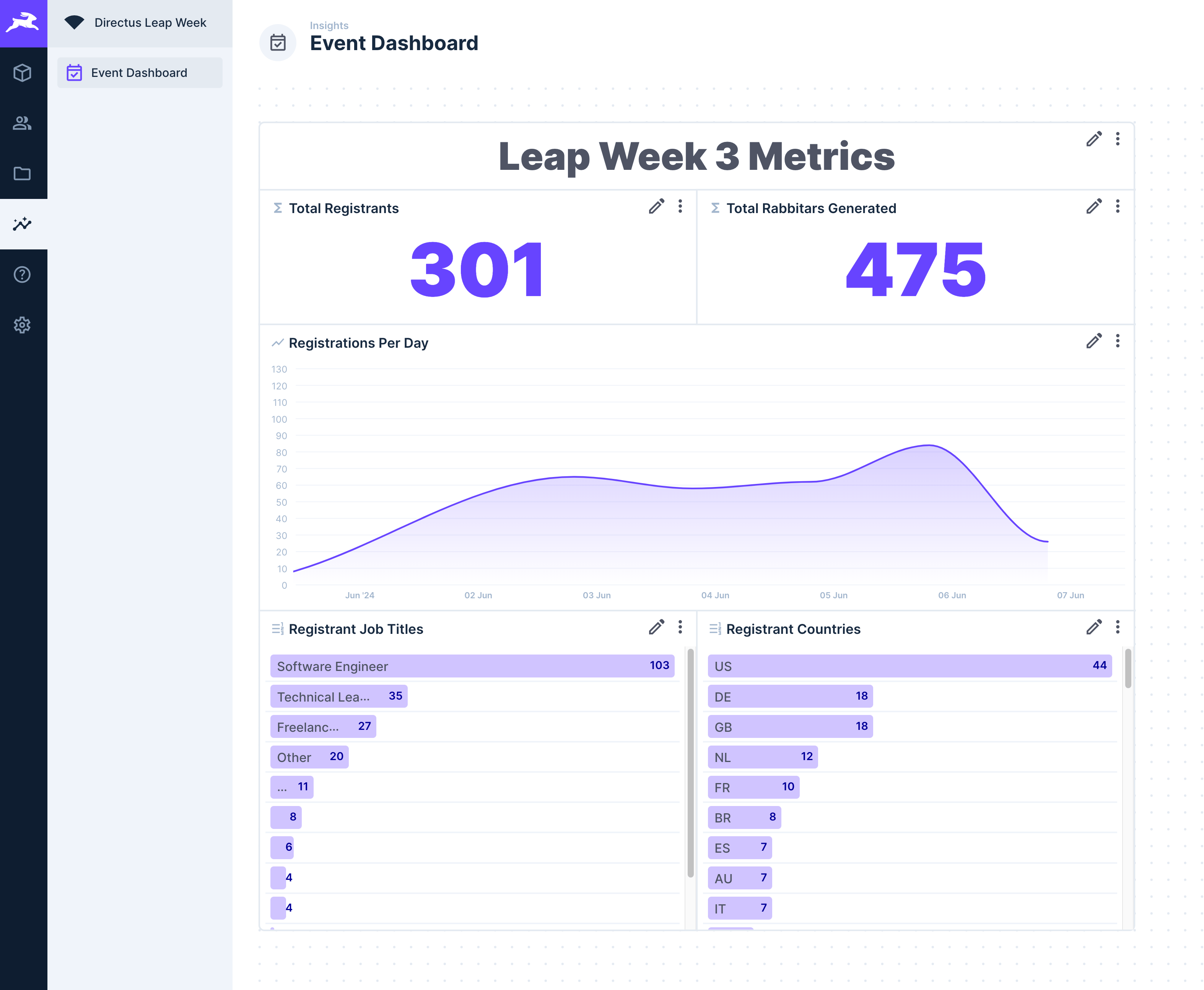The width and height of the screenshot is (1204, 990).
Task: Open options menu for Registrant Job Titles
Action: coord(680,627)
